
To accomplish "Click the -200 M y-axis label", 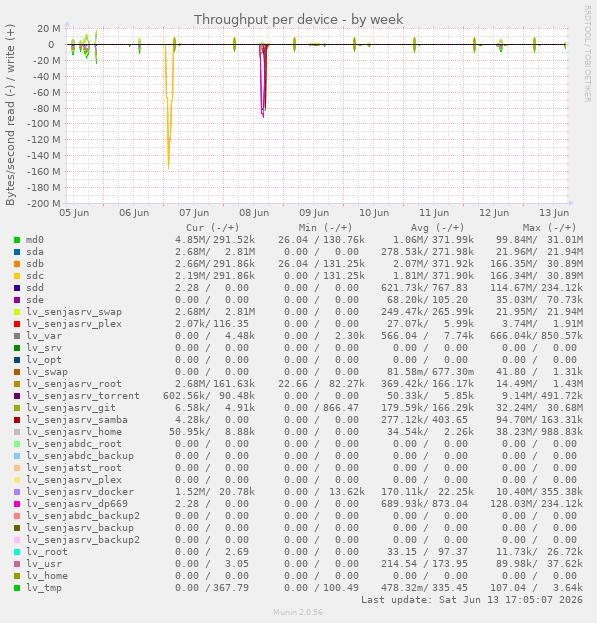I will (x=43, y=203).
